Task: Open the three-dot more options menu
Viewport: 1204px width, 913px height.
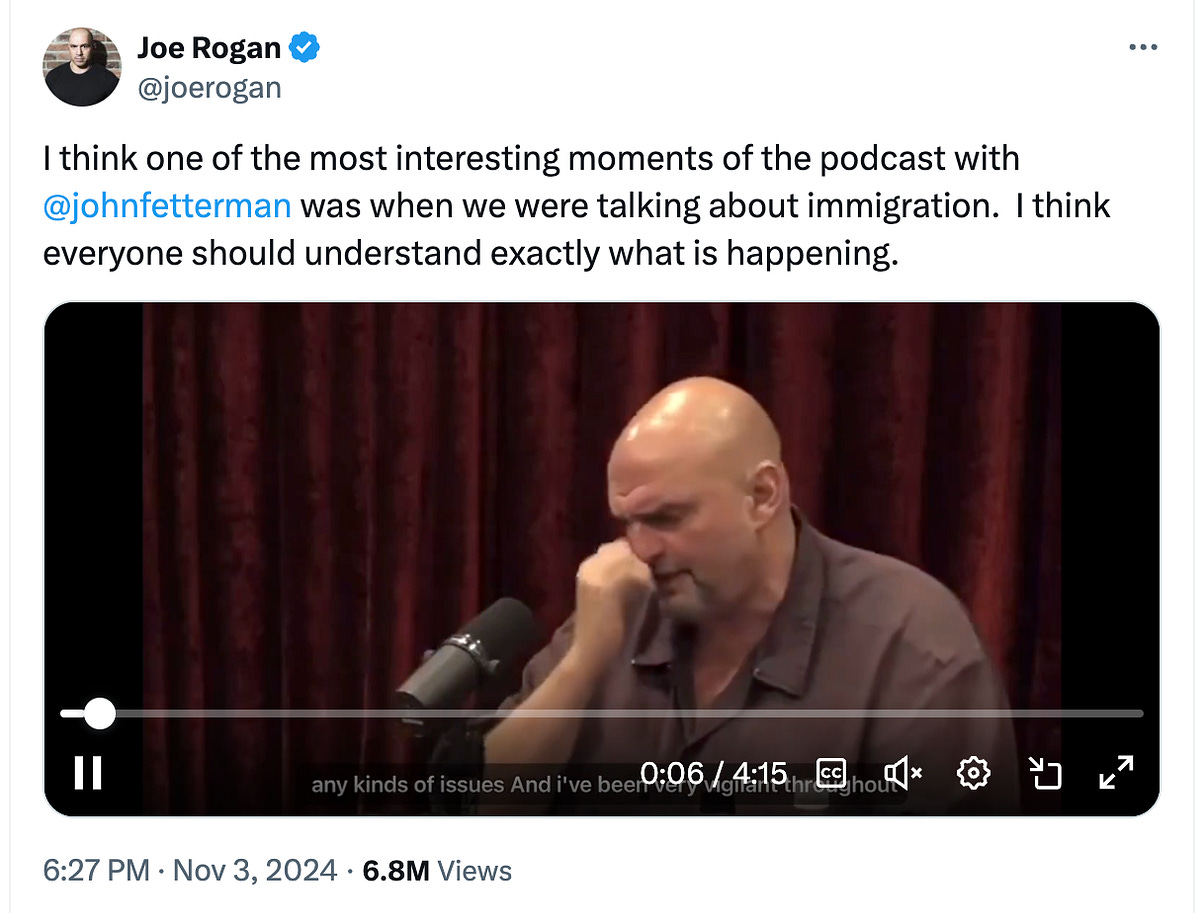Action: [1143, 47]
